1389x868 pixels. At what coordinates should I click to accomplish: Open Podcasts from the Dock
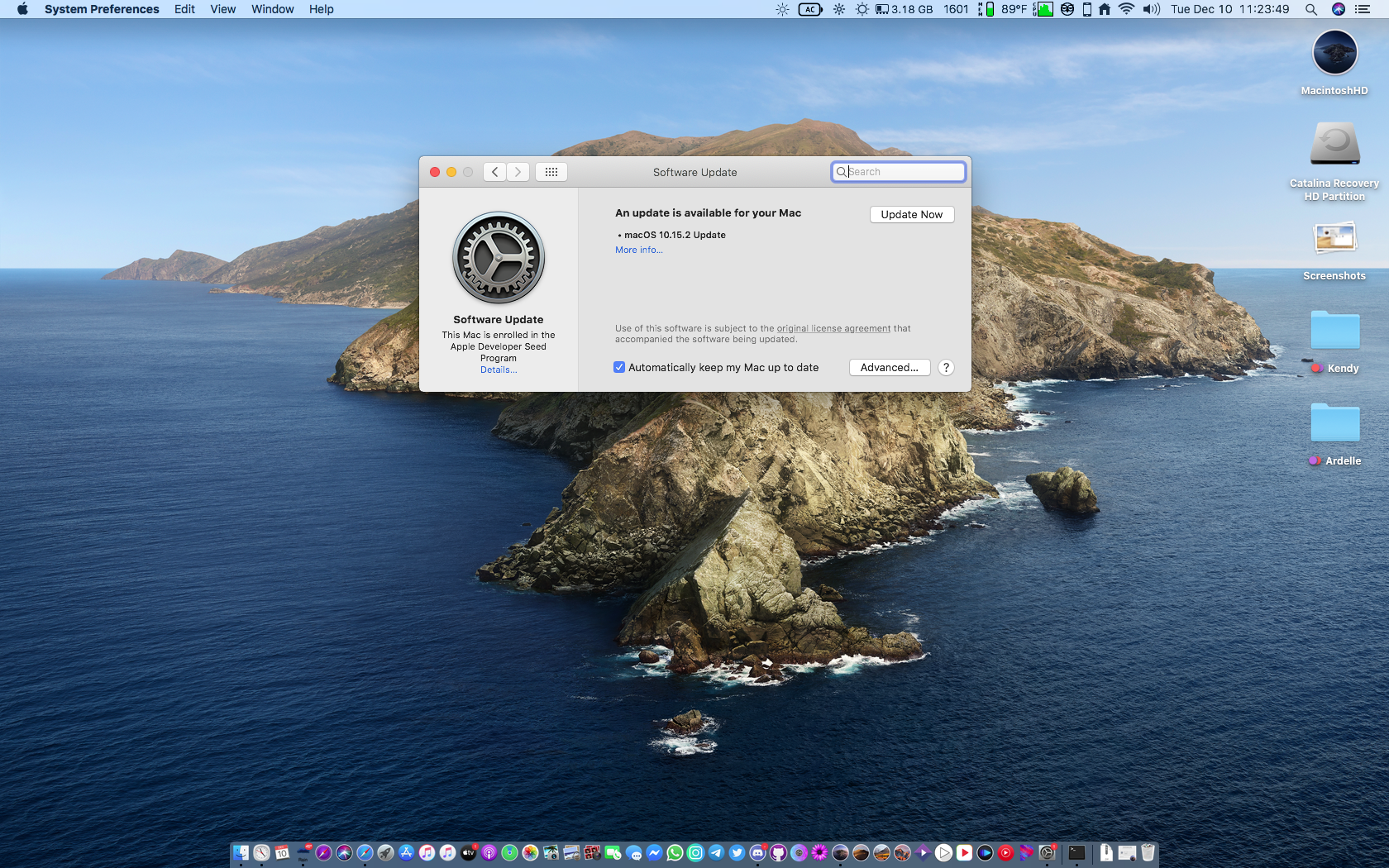tap(489, 852)
